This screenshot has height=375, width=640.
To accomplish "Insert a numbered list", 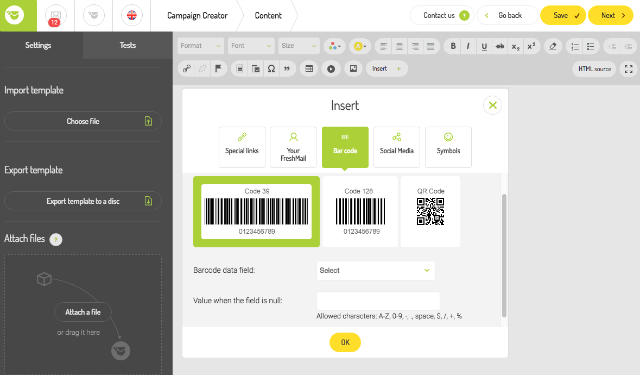I will coord(575,47).
